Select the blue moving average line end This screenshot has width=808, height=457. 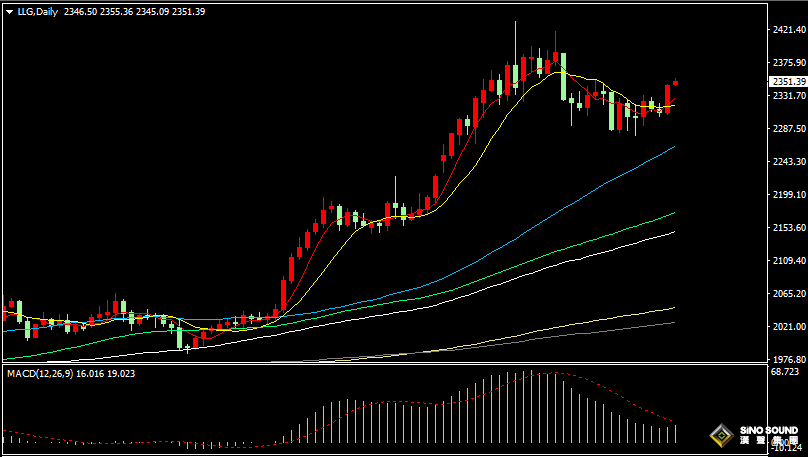coord(674,146)
